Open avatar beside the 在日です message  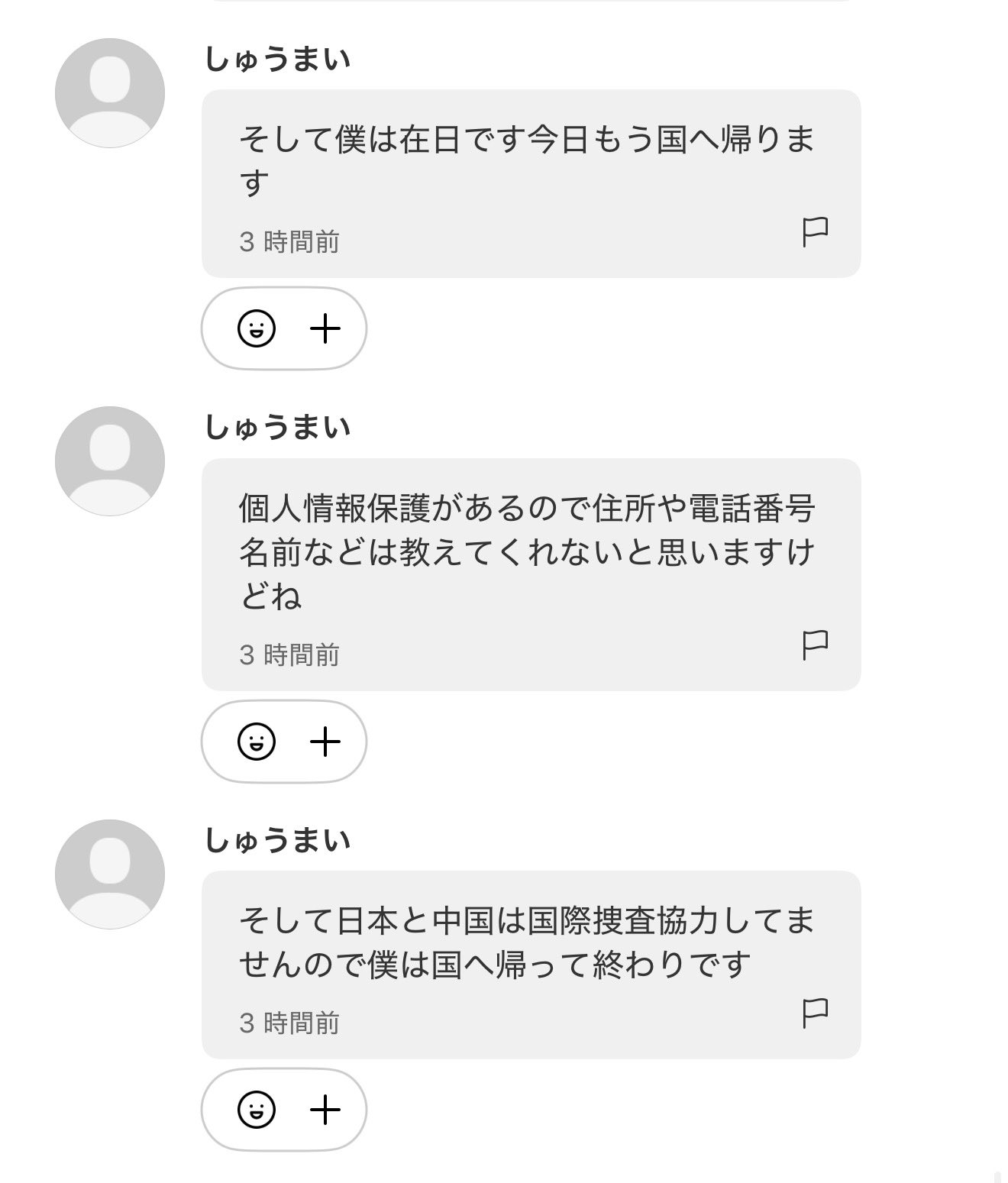(x=110, y=93)
